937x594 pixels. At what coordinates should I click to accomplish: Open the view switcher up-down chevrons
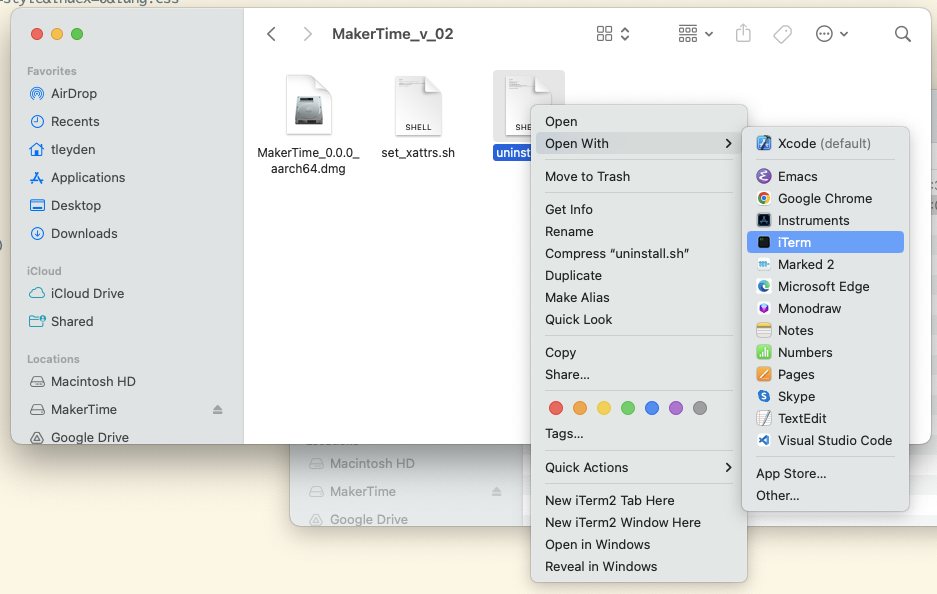625,34
